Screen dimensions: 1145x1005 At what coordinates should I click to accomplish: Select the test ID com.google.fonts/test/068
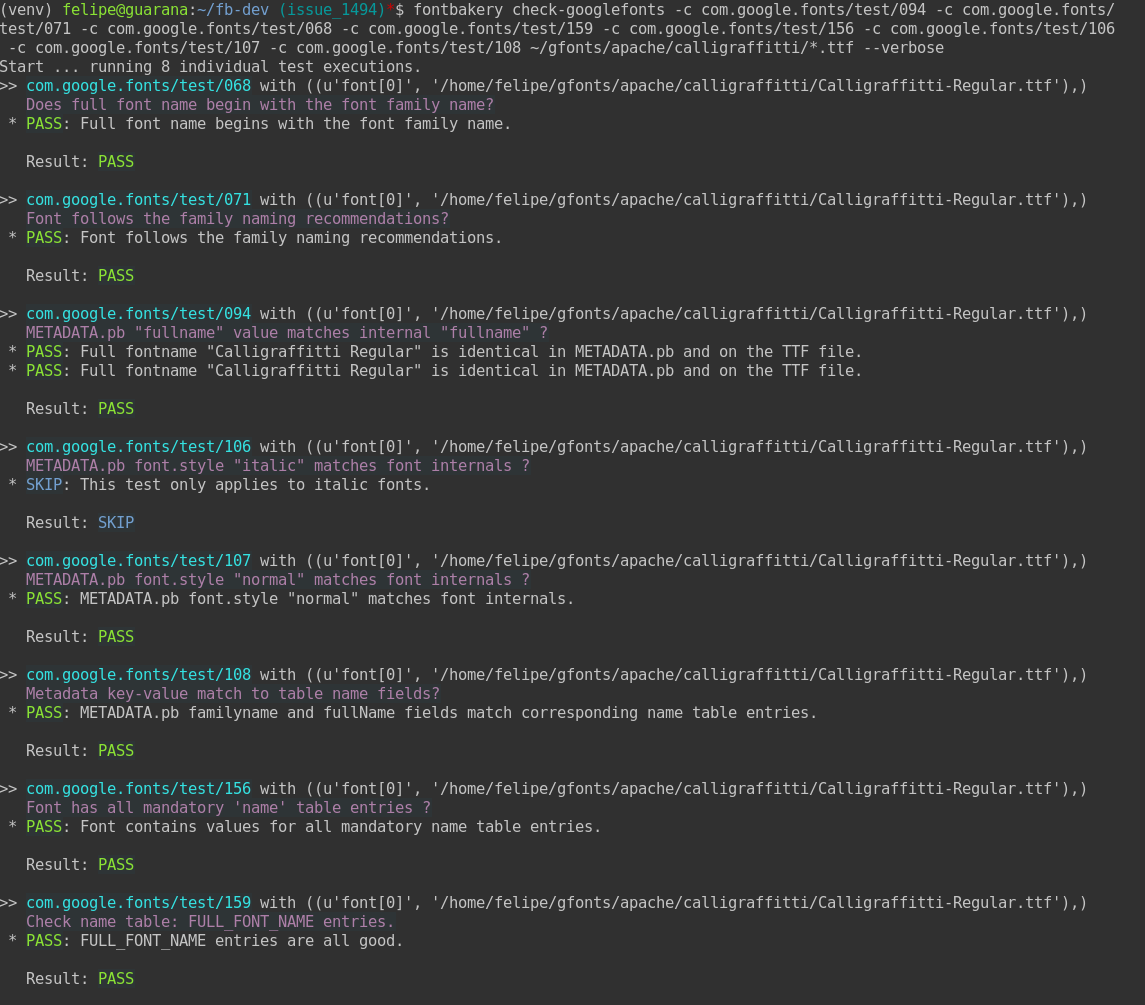click(138, 86)
